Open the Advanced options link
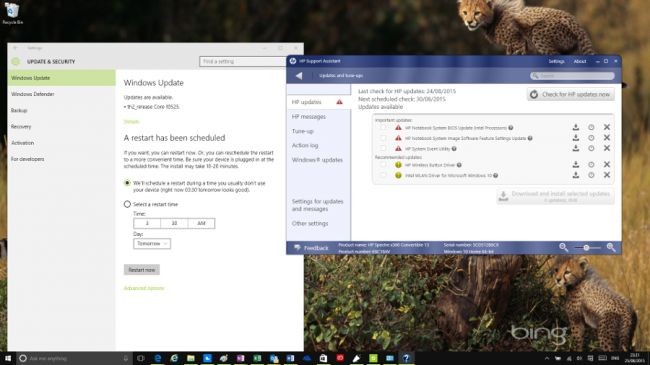Screen dimensions: 650x365 point(144,288)
